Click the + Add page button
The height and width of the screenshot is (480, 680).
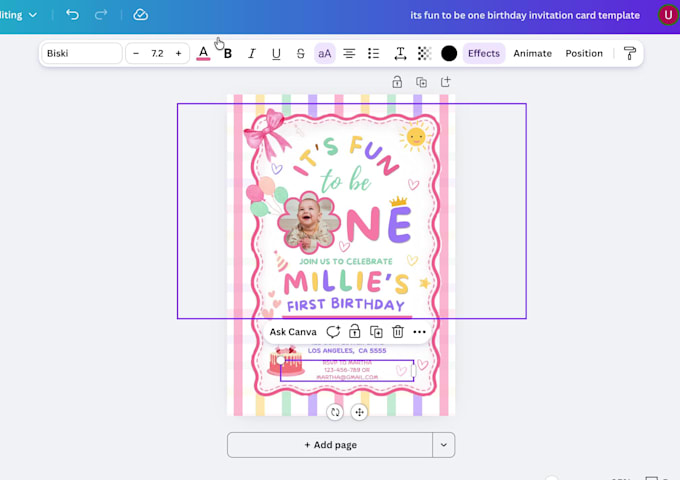click(x=330, y=445)
